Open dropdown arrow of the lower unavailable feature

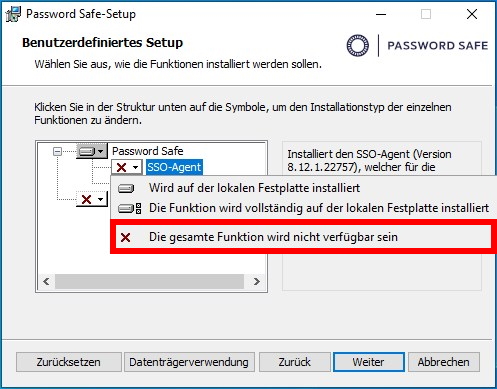[x=101, y=199]
